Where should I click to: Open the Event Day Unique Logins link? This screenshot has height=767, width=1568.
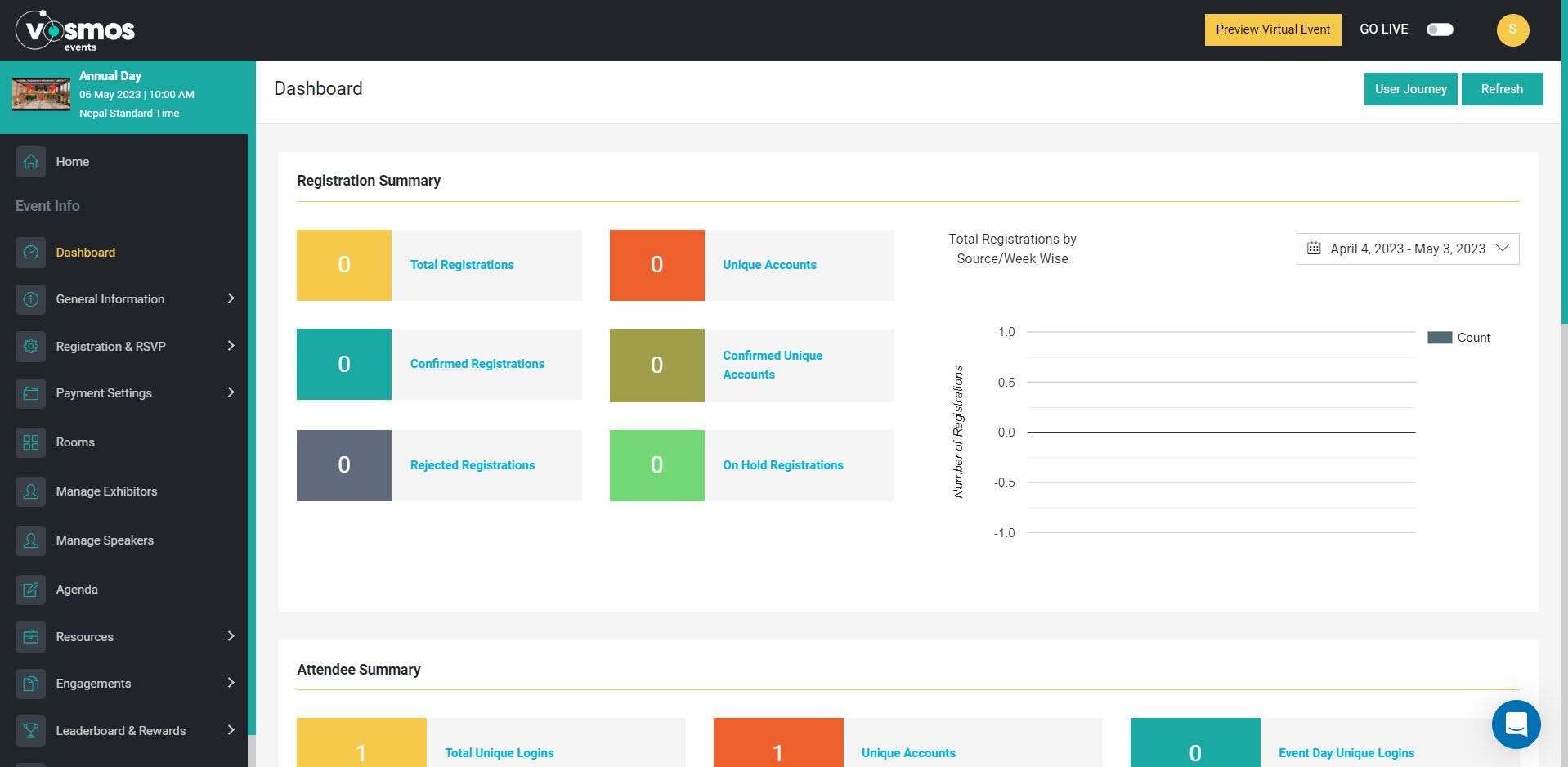click(1346, 753)
